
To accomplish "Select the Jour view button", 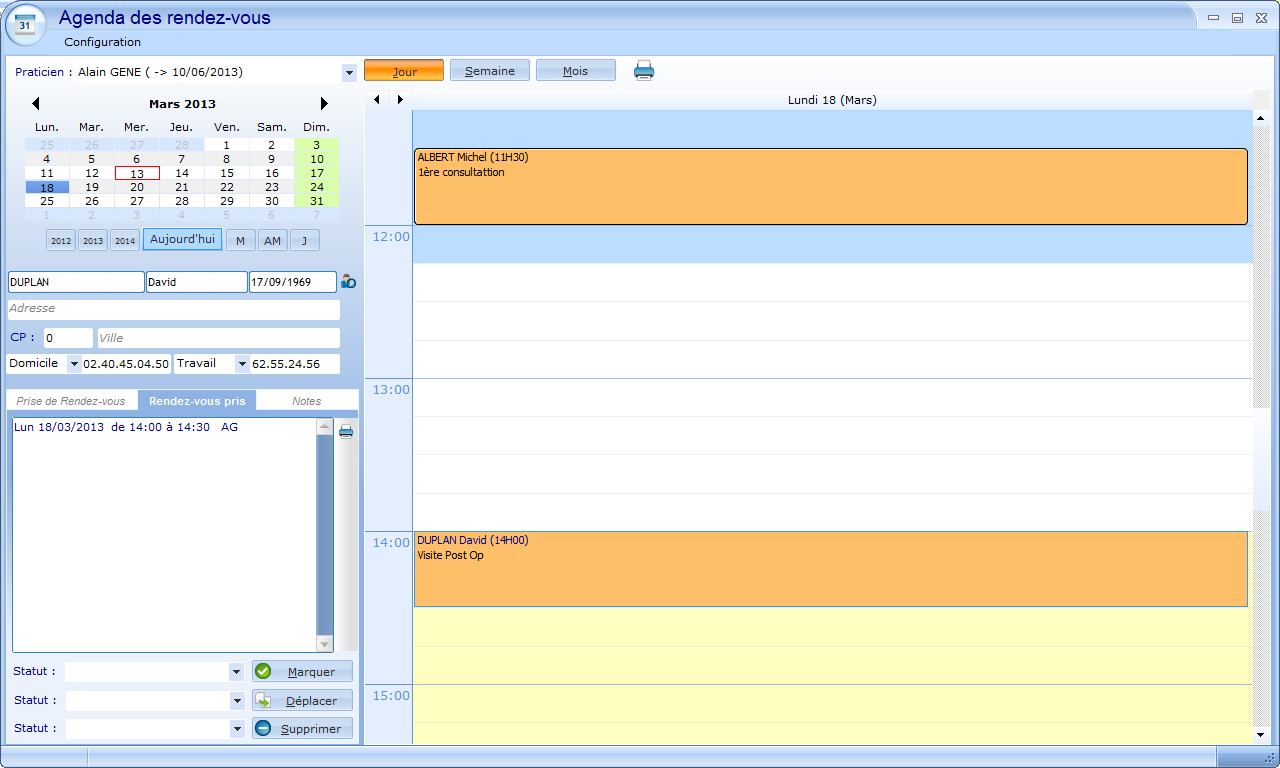I will [x=404, y=71].
